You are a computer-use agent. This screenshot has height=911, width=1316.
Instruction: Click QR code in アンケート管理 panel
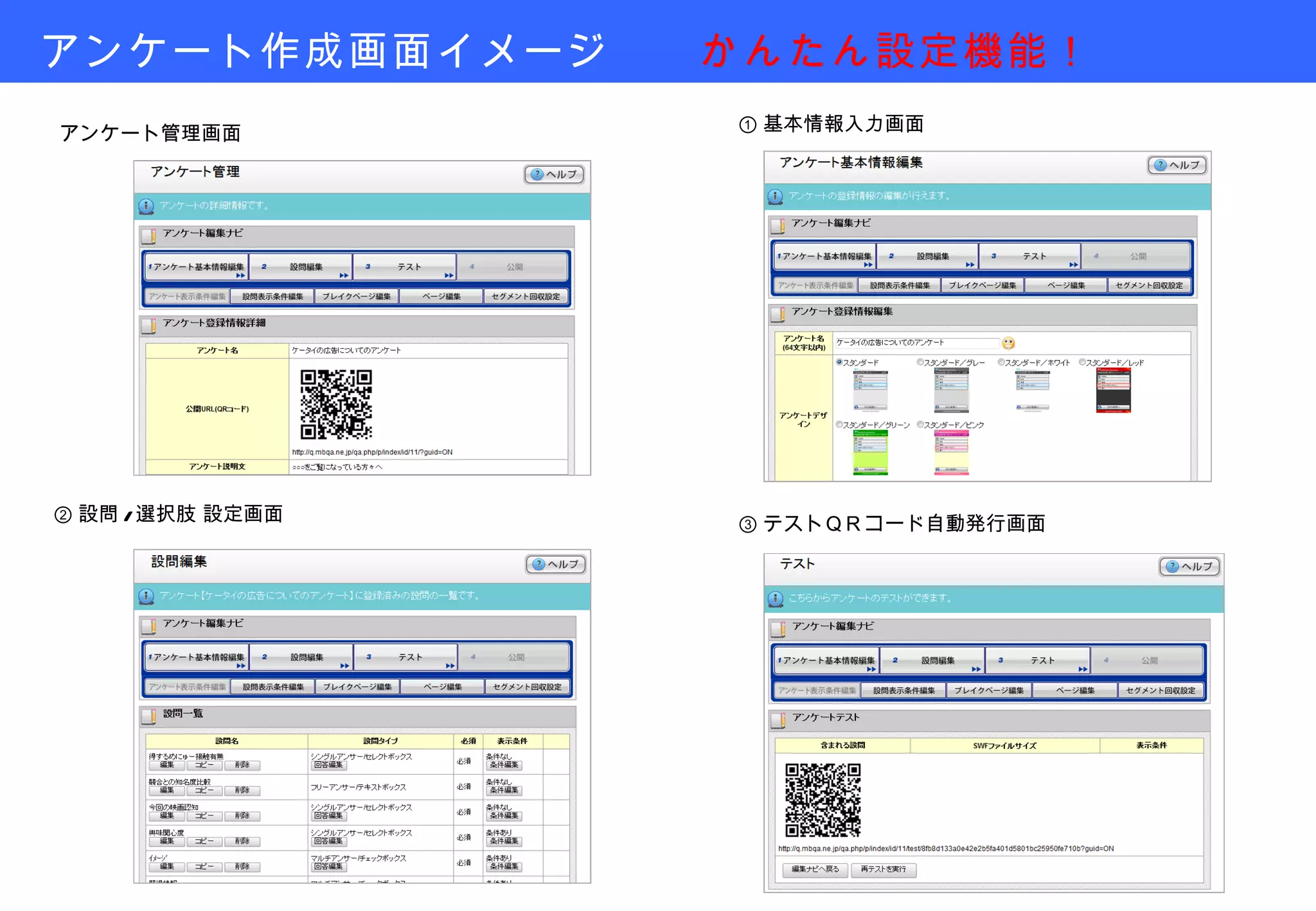point(336,405)
